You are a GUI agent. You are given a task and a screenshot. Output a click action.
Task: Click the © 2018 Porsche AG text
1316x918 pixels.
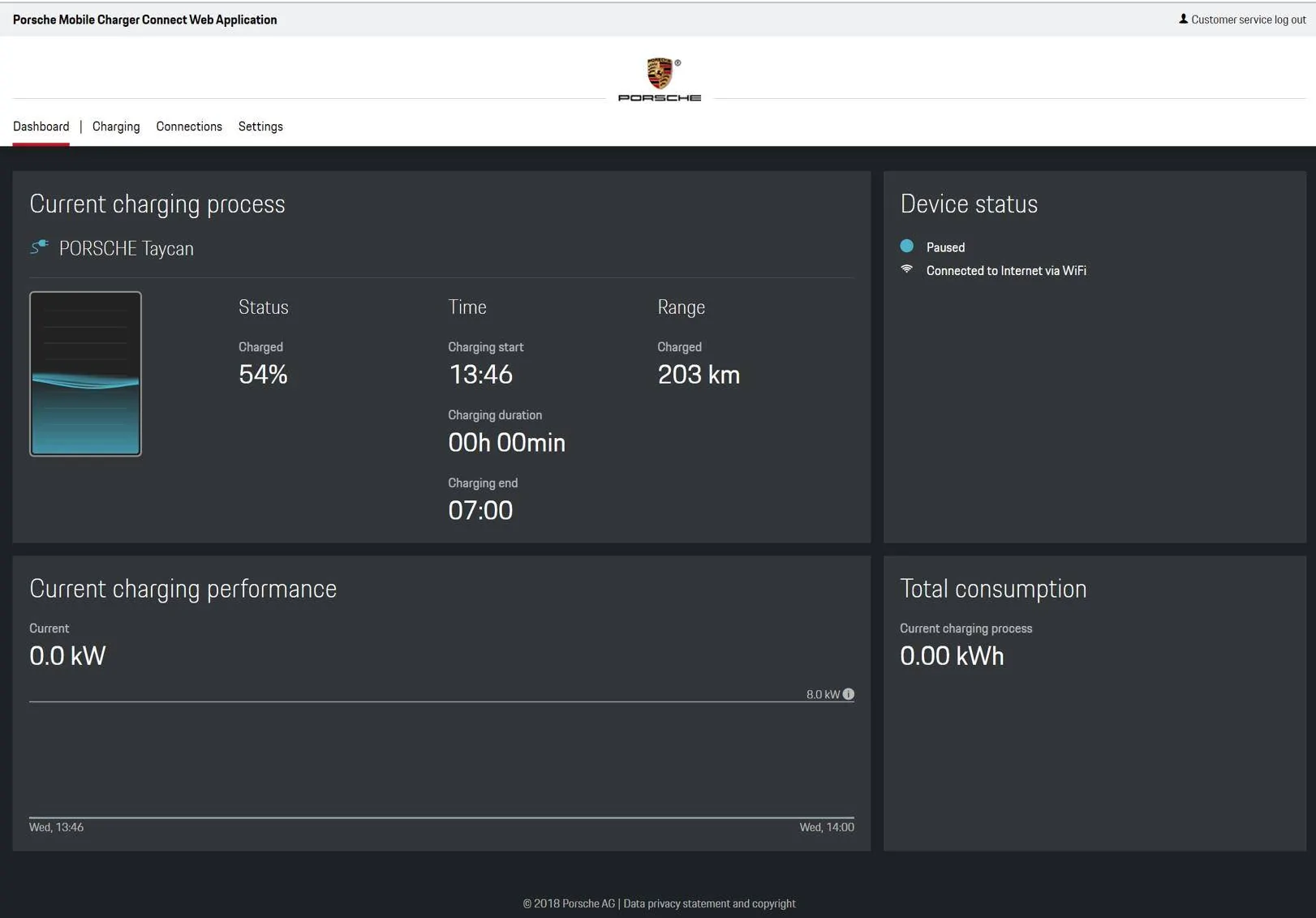[569, 903]
